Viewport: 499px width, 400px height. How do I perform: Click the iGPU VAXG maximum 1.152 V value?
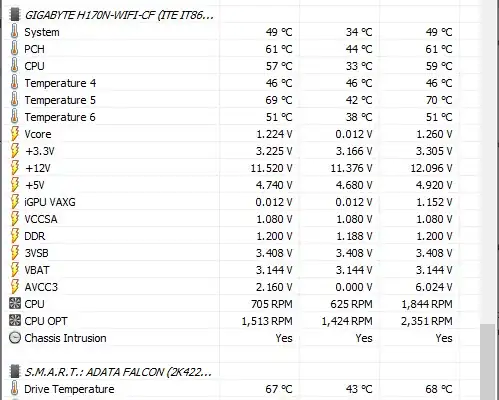[x=434, y=202]
